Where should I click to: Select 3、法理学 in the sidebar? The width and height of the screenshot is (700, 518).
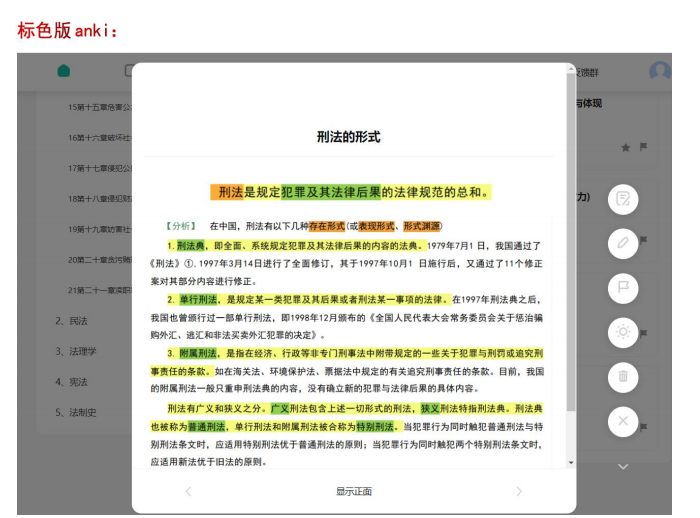(75, 351)
